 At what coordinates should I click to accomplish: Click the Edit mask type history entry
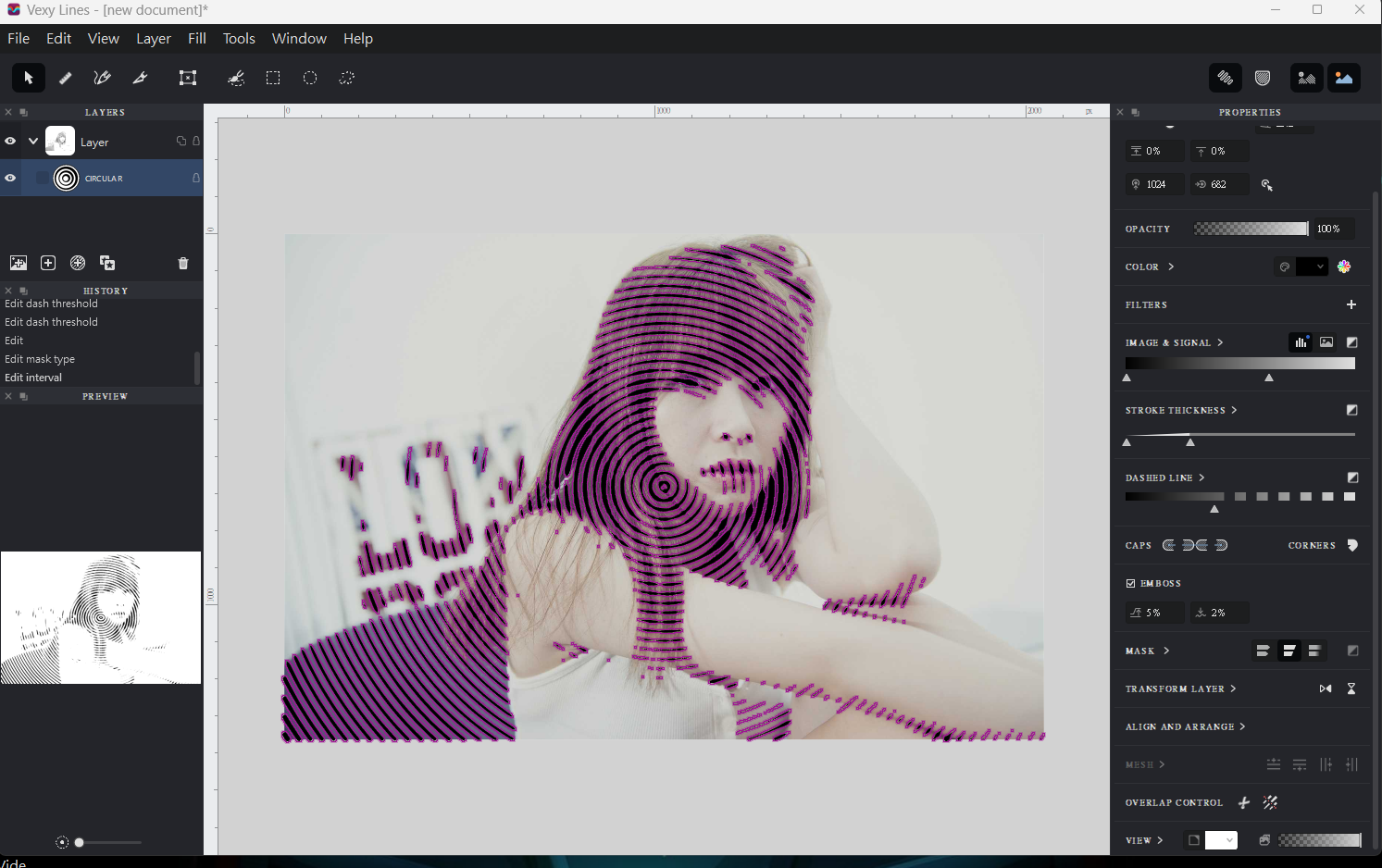(40, 359)
